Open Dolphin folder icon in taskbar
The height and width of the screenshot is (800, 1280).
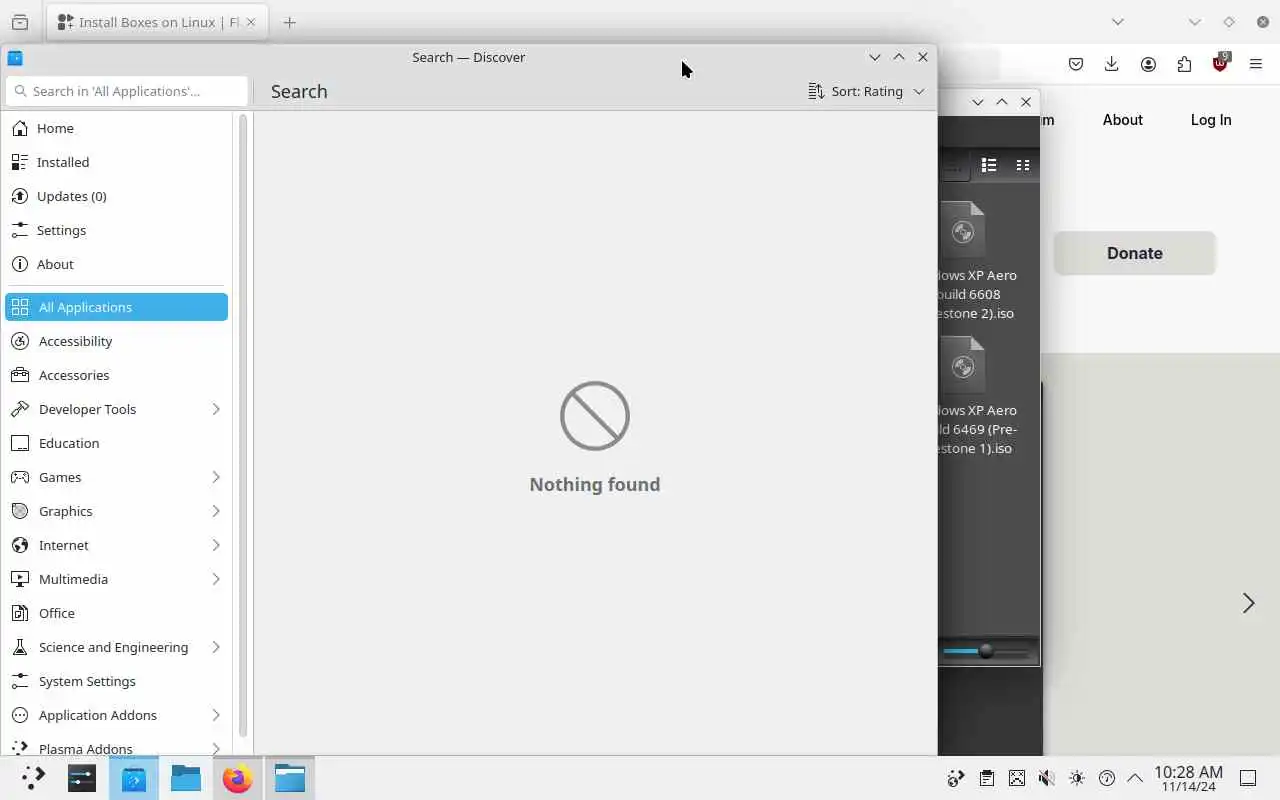pos(186,778)
